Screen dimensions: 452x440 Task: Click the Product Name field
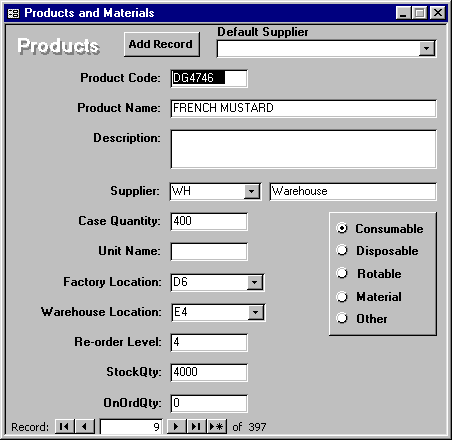[x=303, y=108]
